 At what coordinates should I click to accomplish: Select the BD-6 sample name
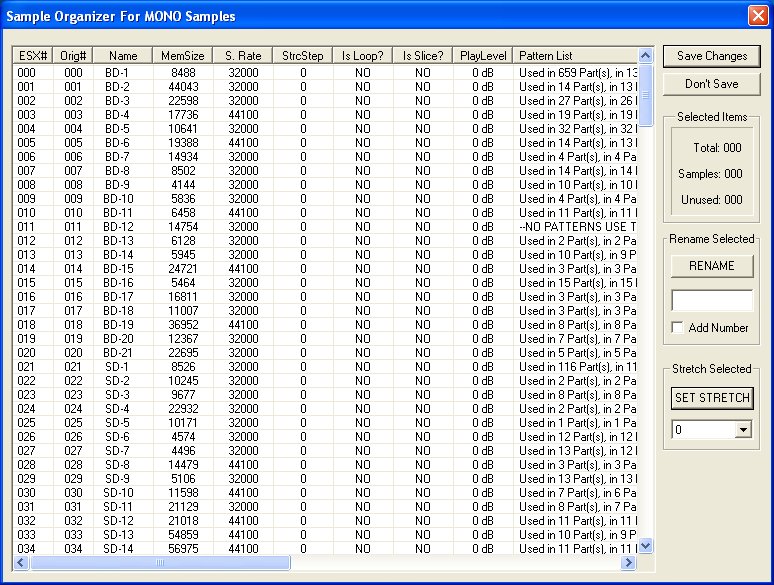click(x=117, y=143)
